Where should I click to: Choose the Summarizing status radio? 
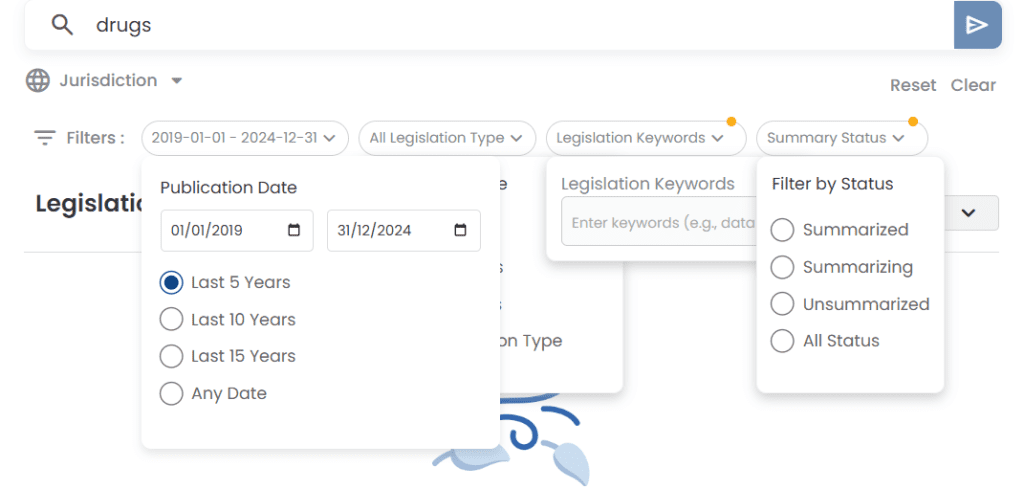[782, 267]
